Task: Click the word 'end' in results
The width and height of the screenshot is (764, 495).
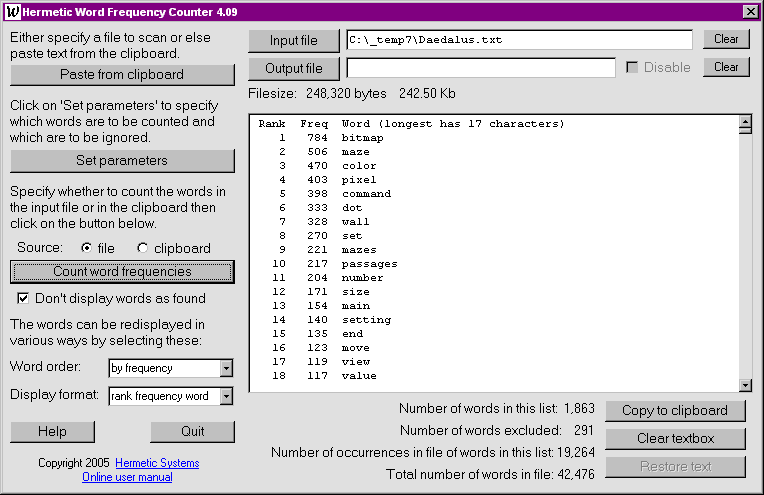Action: coord(352,334)
